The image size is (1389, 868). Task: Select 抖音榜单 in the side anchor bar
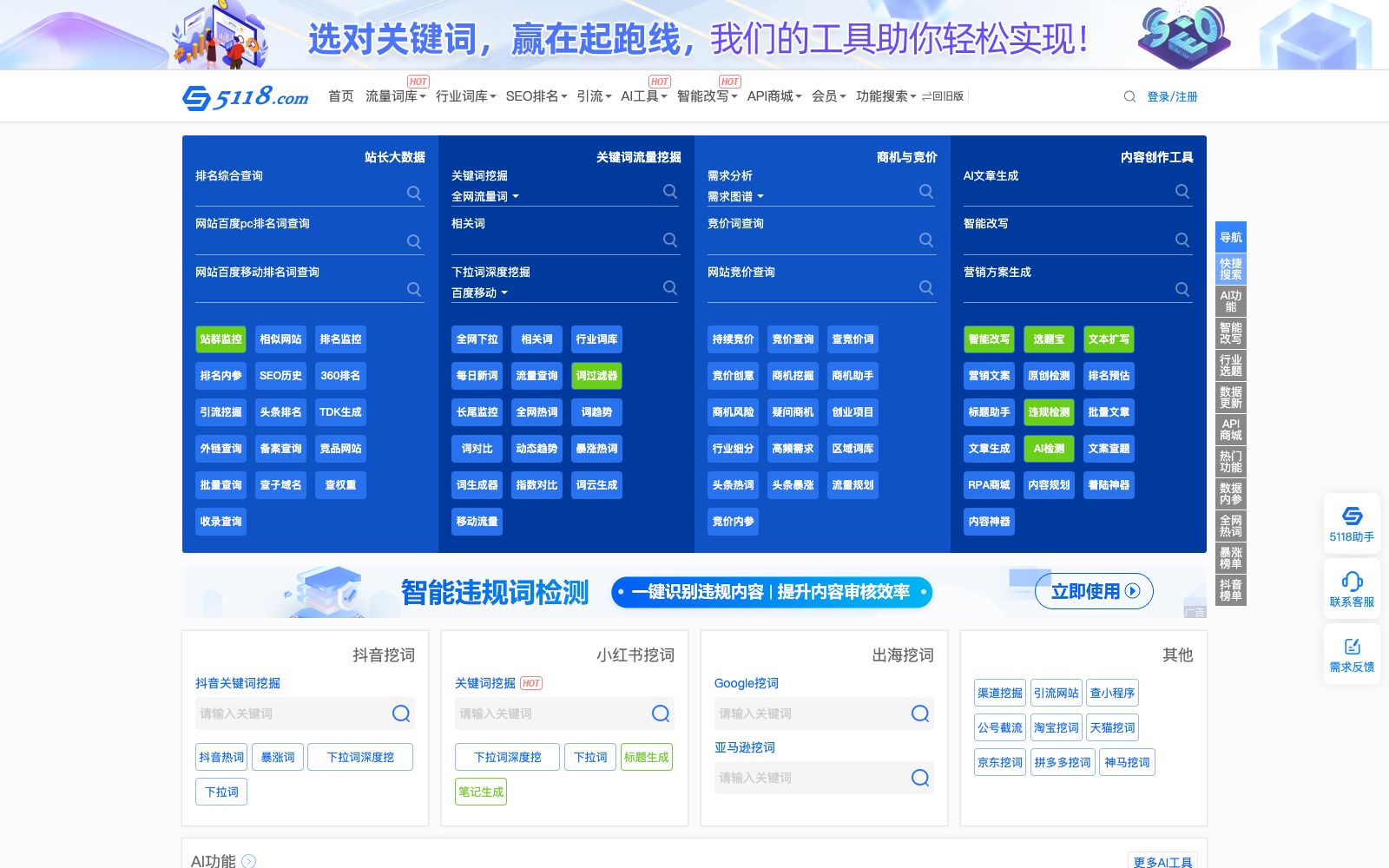coord(1231,590)
